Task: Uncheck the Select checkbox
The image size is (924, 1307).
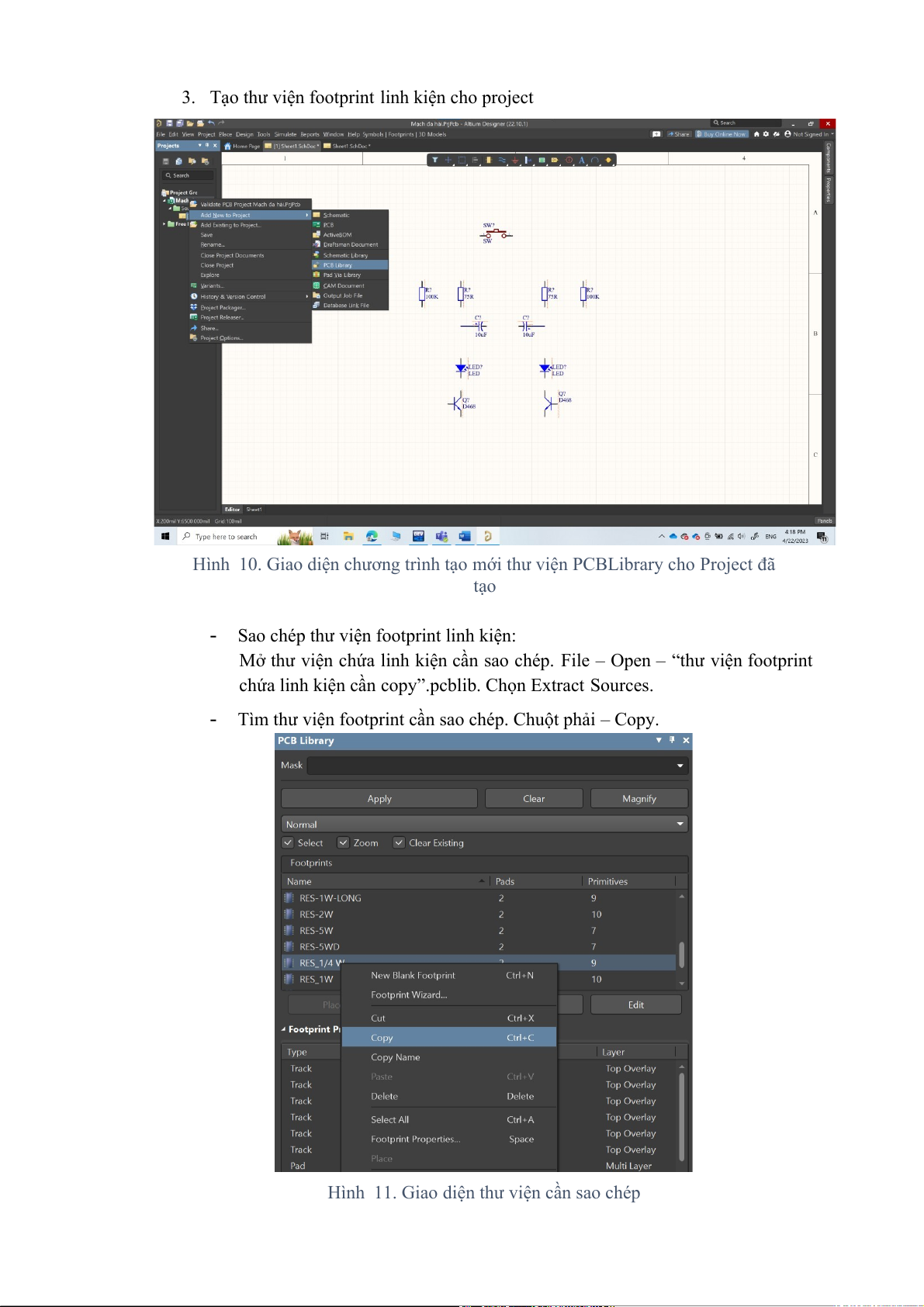Action: pyautogui.click(x=289, y=843)
